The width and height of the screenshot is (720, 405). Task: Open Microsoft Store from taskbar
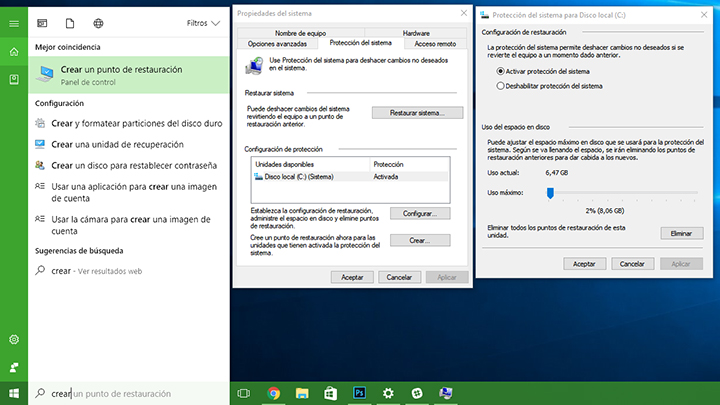point(331,393)
